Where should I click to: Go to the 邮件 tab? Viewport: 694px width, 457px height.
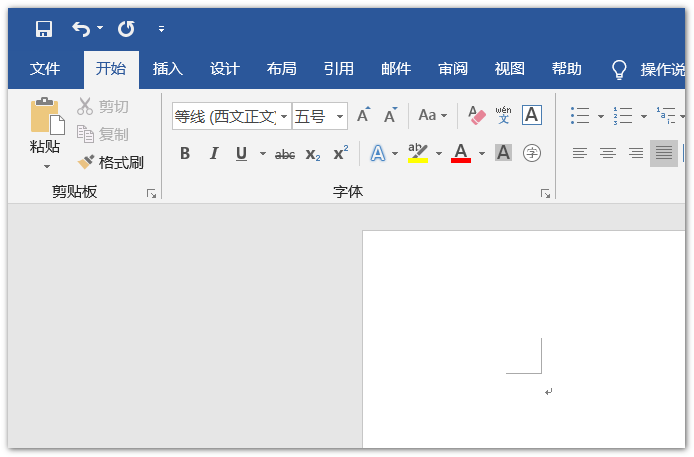(396, 69)
